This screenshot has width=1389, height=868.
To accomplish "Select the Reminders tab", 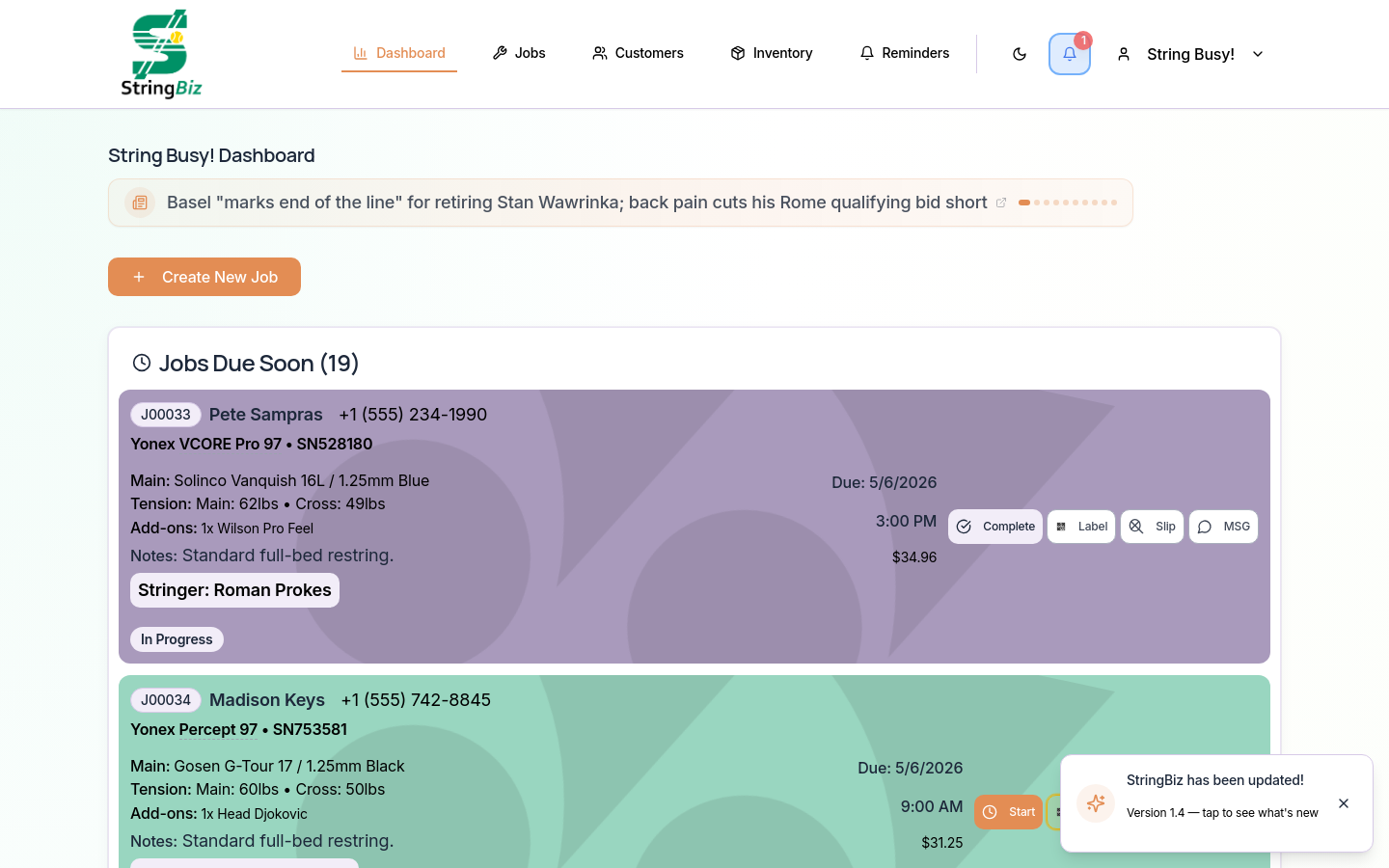I will (x=904, y=53).
